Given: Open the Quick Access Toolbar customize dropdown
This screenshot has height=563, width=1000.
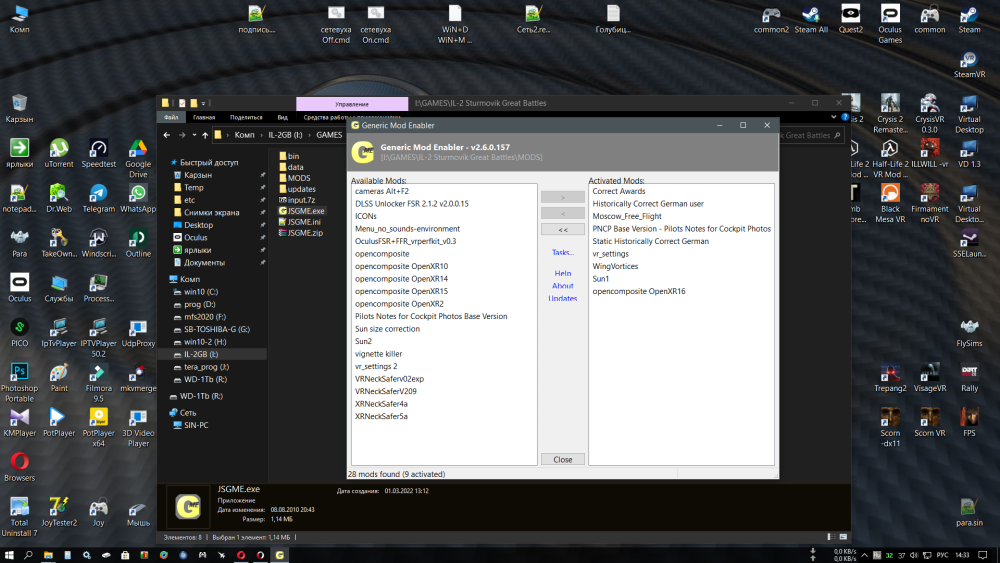Looking at the screenshot, I should tap(204, 103).
